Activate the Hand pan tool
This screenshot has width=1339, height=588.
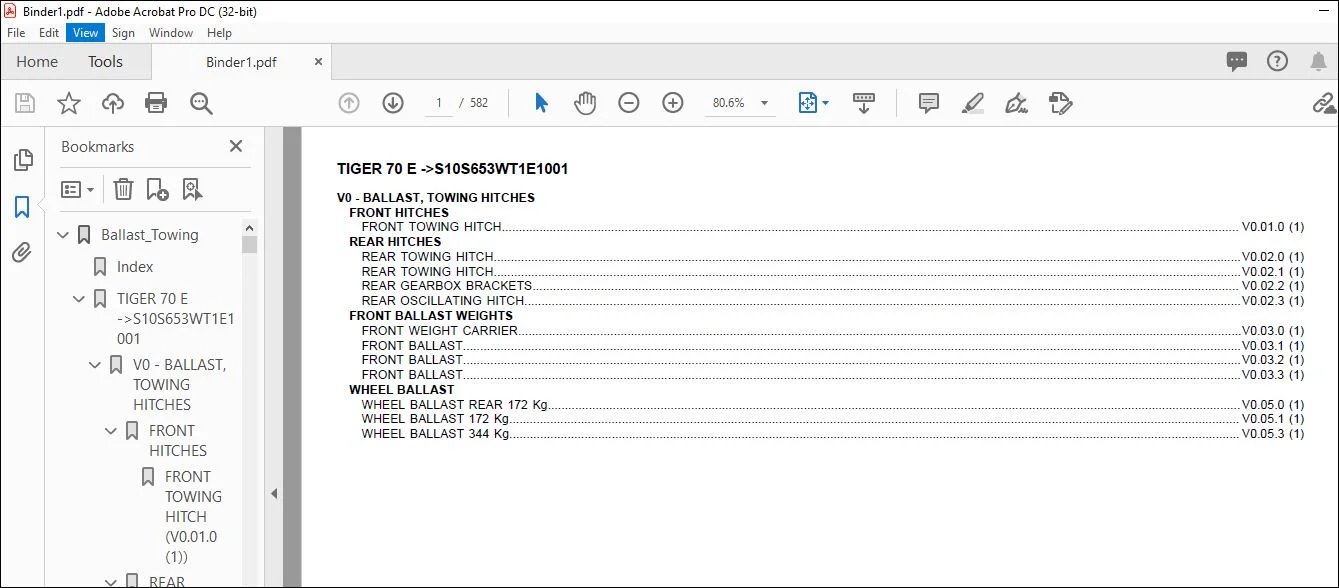tap(585, 103)
